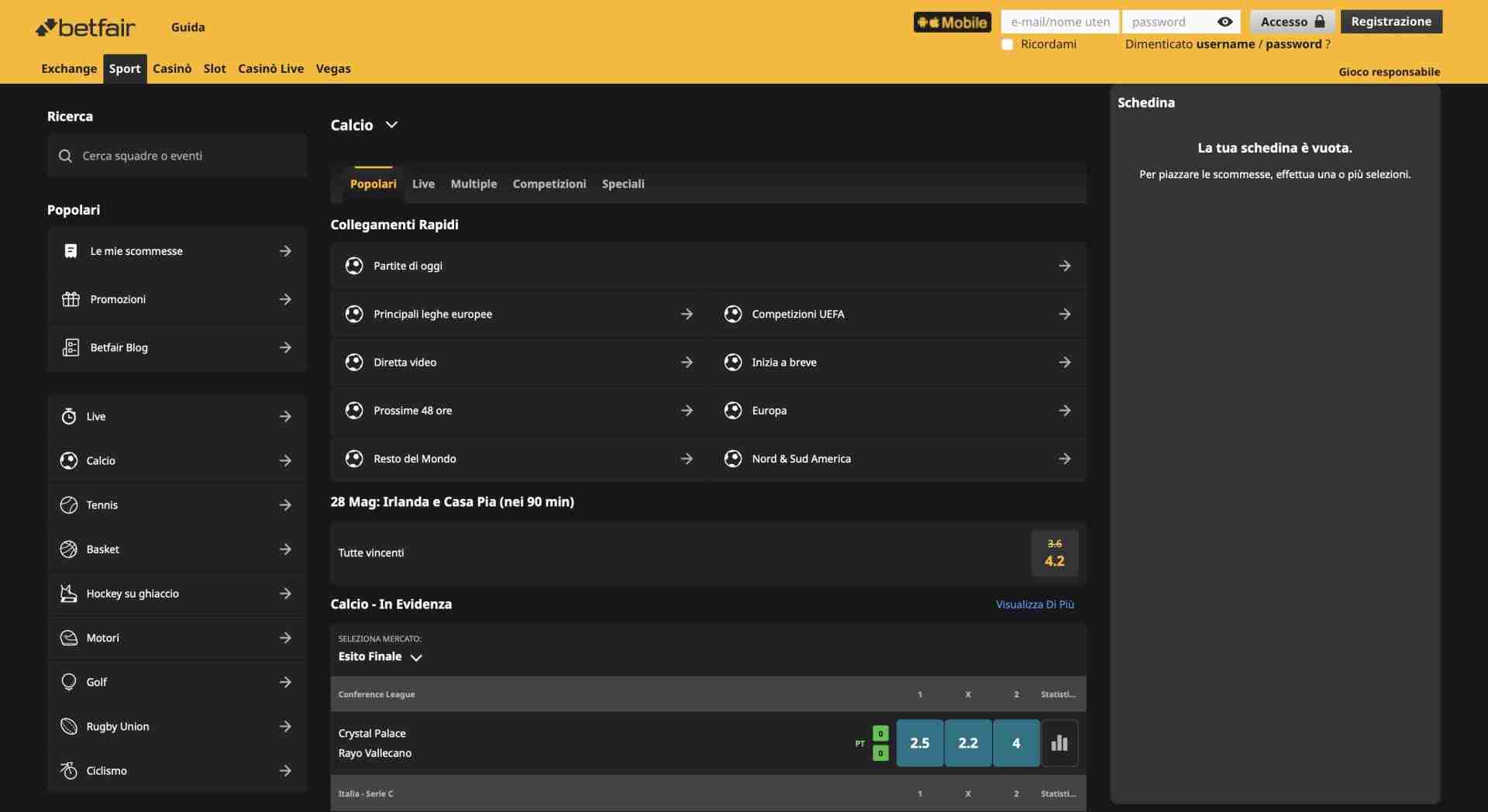1488x812 pixels.
Task: Click the arrow beside Tennis
Action: (x=285, y=504)
